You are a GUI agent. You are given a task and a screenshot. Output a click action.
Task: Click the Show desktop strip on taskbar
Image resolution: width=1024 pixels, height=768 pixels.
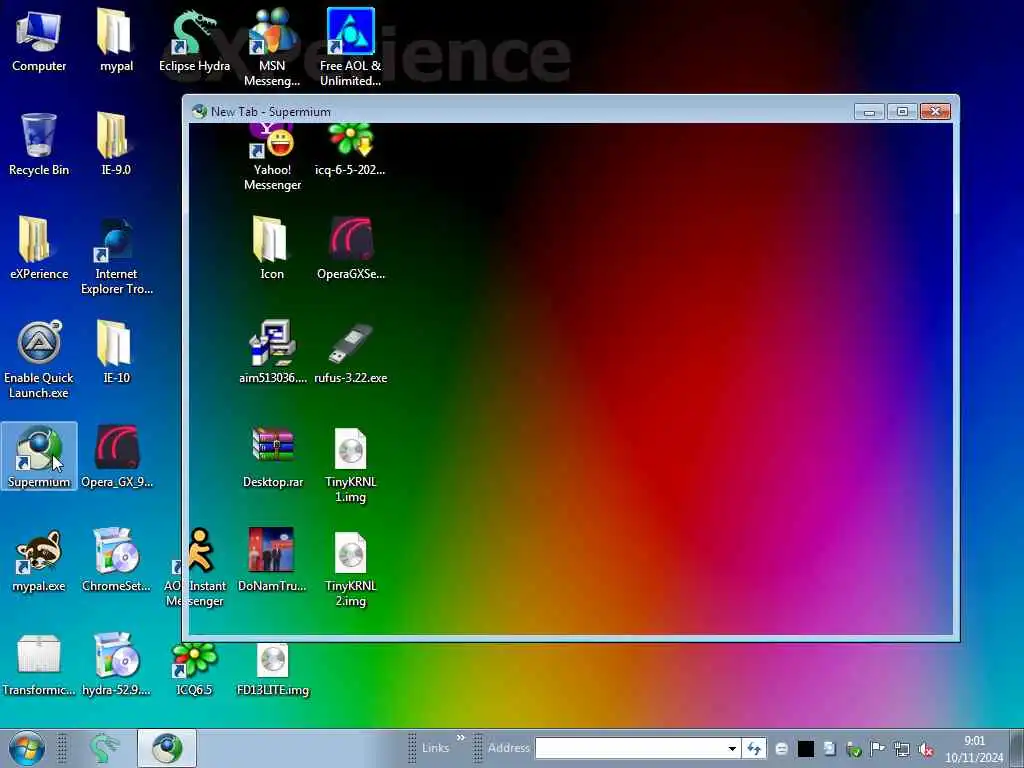tap(1017, 748)
